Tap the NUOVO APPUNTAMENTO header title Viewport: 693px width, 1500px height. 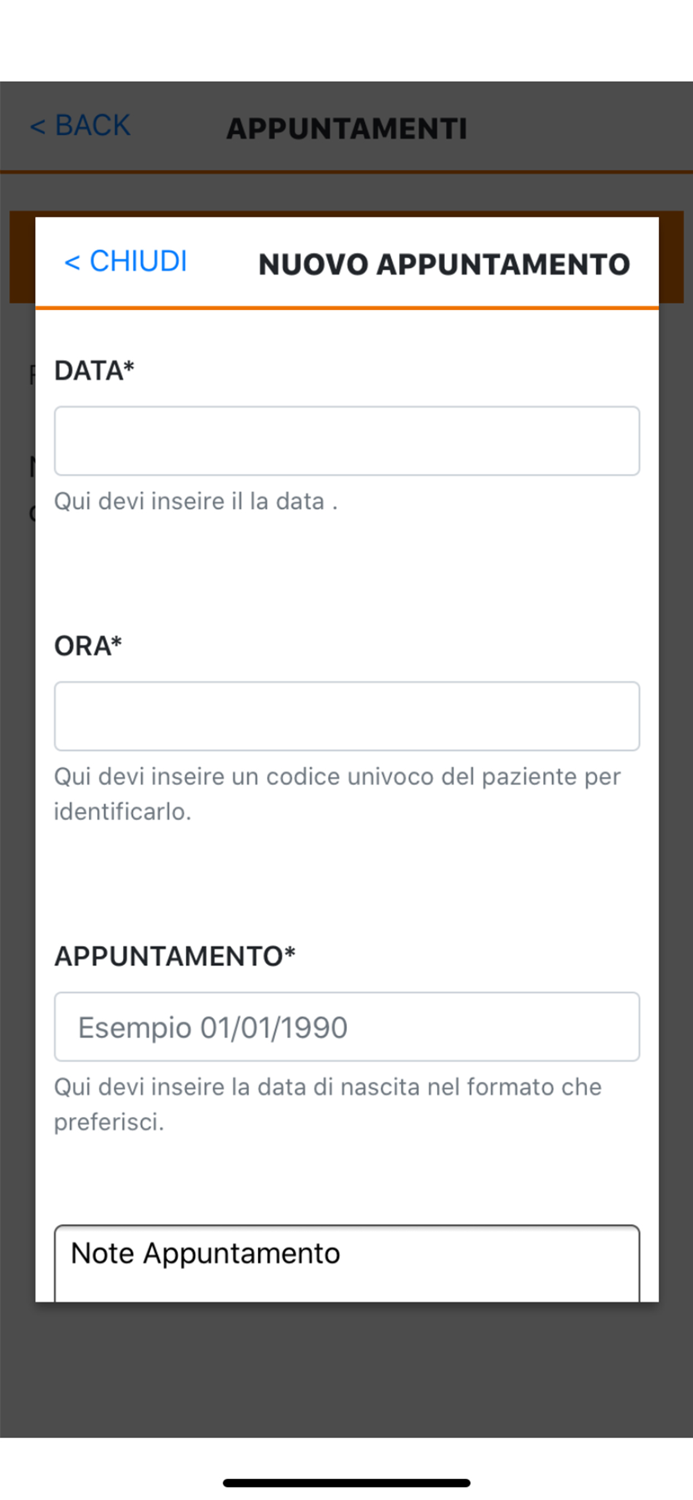[443, 263]
